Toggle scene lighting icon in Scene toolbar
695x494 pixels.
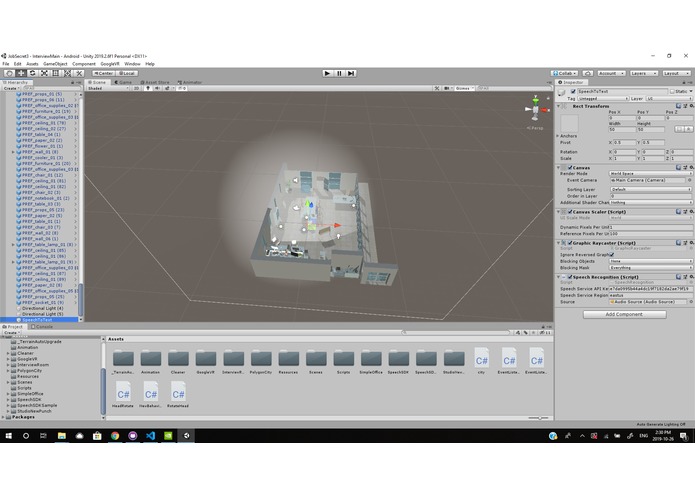point(148,88)
